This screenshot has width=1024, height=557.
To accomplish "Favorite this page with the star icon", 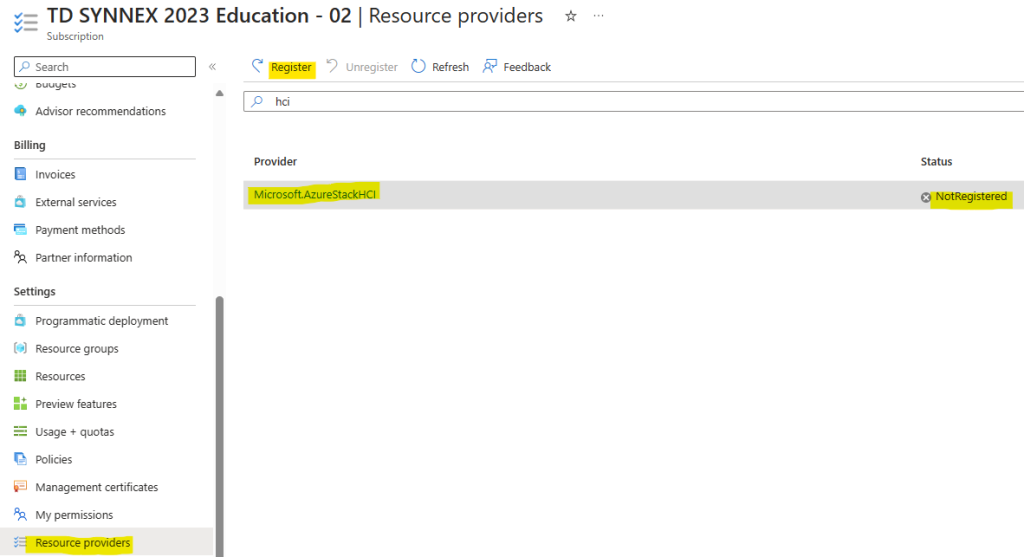I will [x=571, y=16].
